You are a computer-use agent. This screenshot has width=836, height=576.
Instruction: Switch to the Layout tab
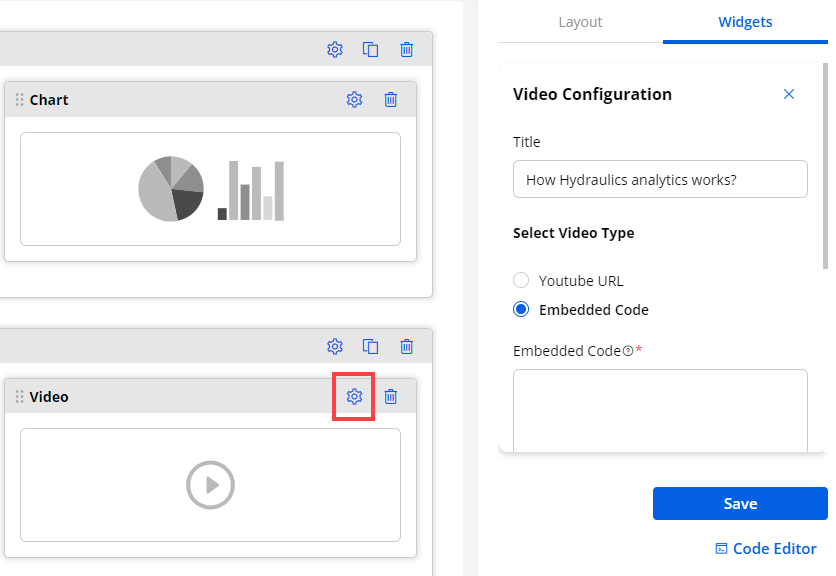coord(580,22)
